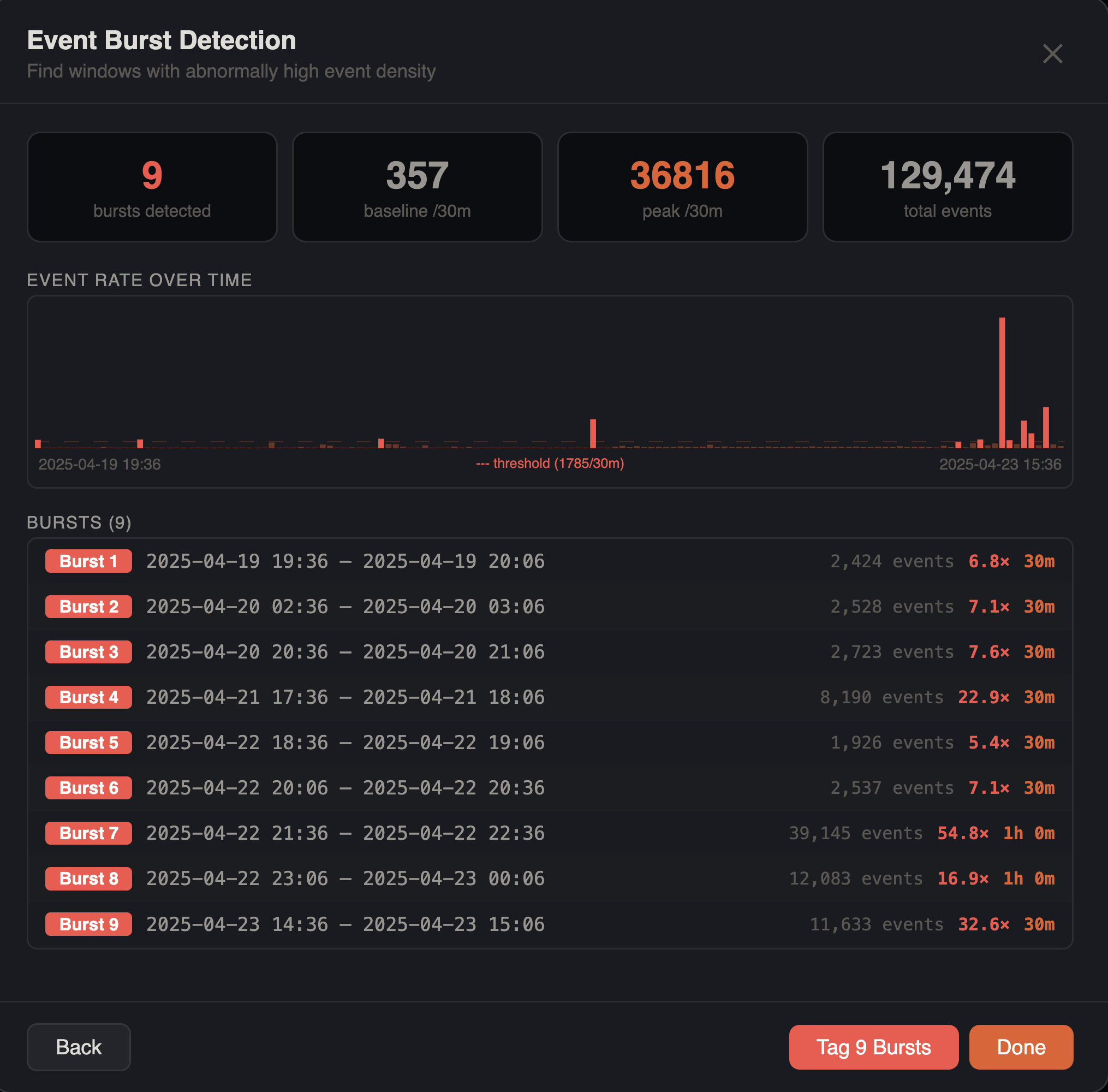The image size is (1108, 1092).
Task: Select the Burst 1 badge
Action: [x=88, y=561]
